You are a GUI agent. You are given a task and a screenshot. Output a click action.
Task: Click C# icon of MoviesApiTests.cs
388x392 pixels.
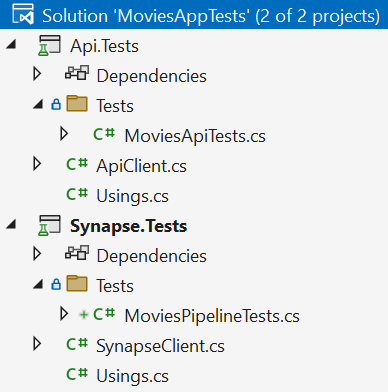(x=104, y=134)
